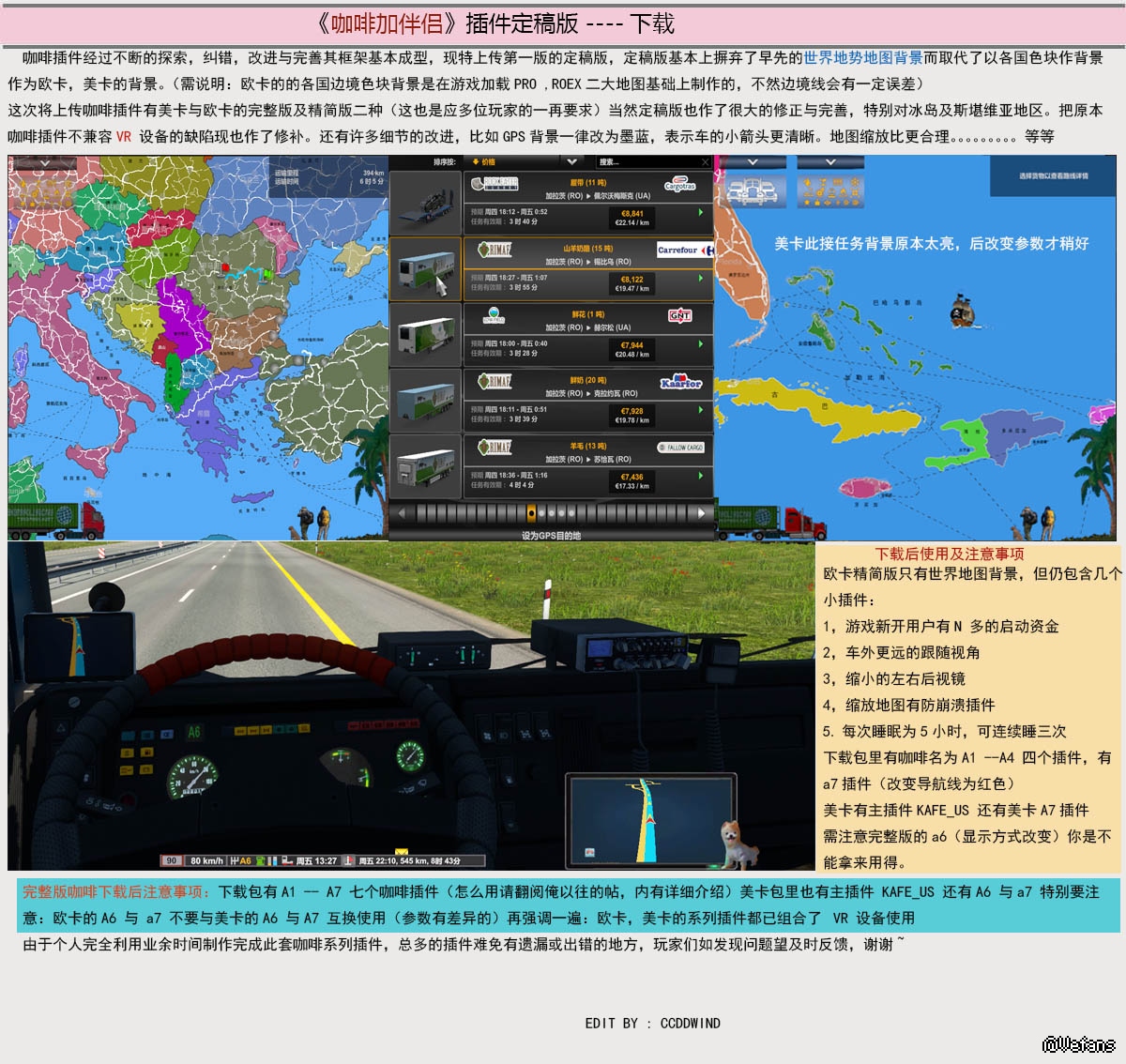This screenshot has width=1126, height=1064.
Task: Select the 山羊奶酪 (15 吨) job title
Action: point(588,249)
